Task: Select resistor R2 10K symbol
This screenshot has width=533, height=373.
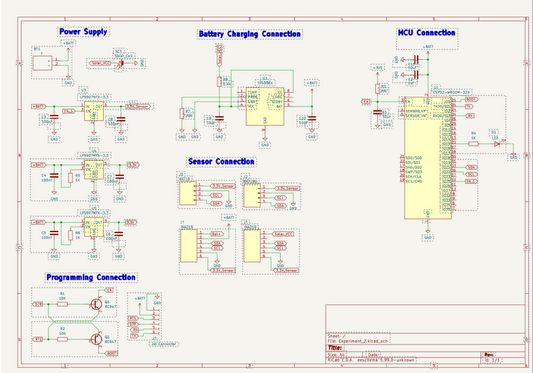Action: tap(62, 339)
